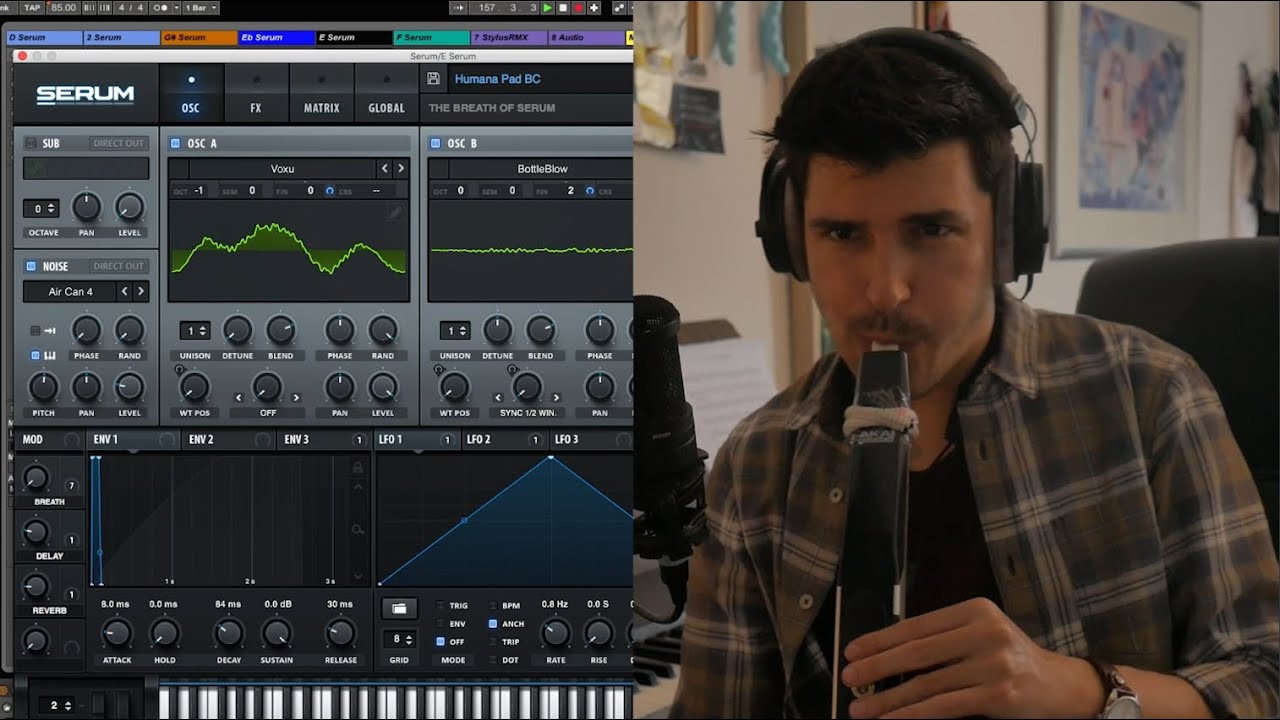Click the DAW play button in transport

coord(547,8)
